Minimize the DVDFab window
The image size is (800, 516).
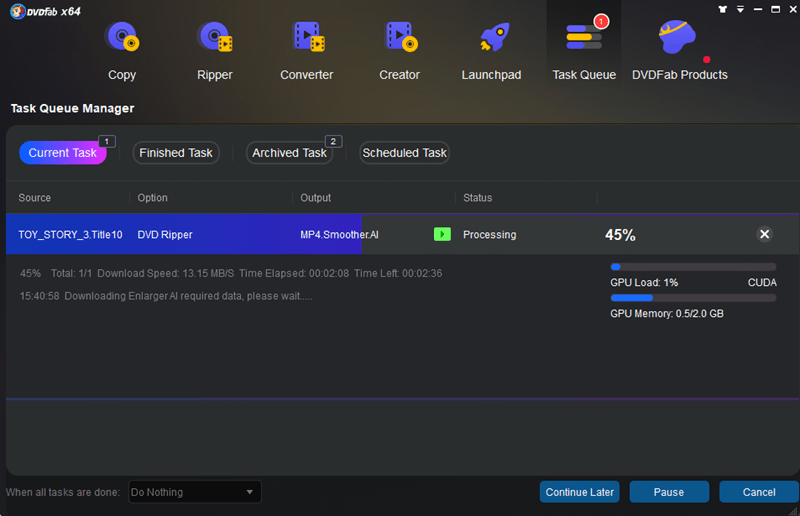(758, 9)
